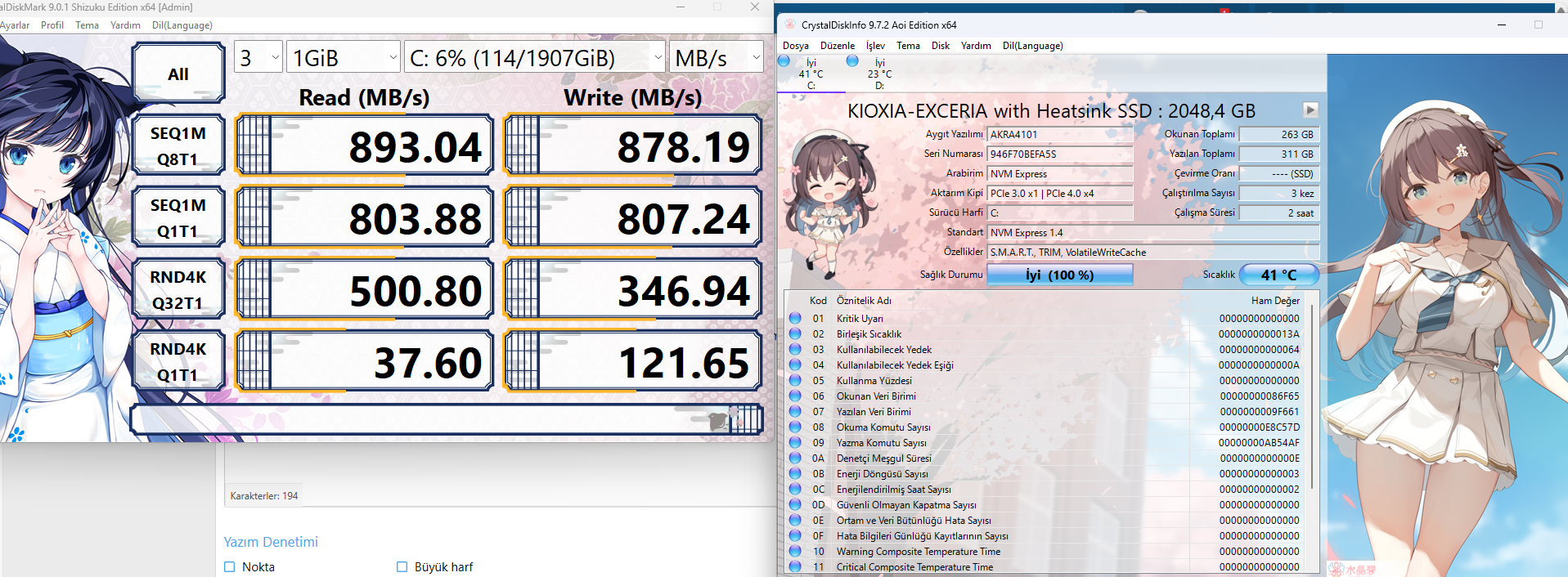This screenshot has width=1568, height=577.
Task: Click status icon for 0B Enerji Döngüsü Sayısı
Action: click(x=795, y=473)
